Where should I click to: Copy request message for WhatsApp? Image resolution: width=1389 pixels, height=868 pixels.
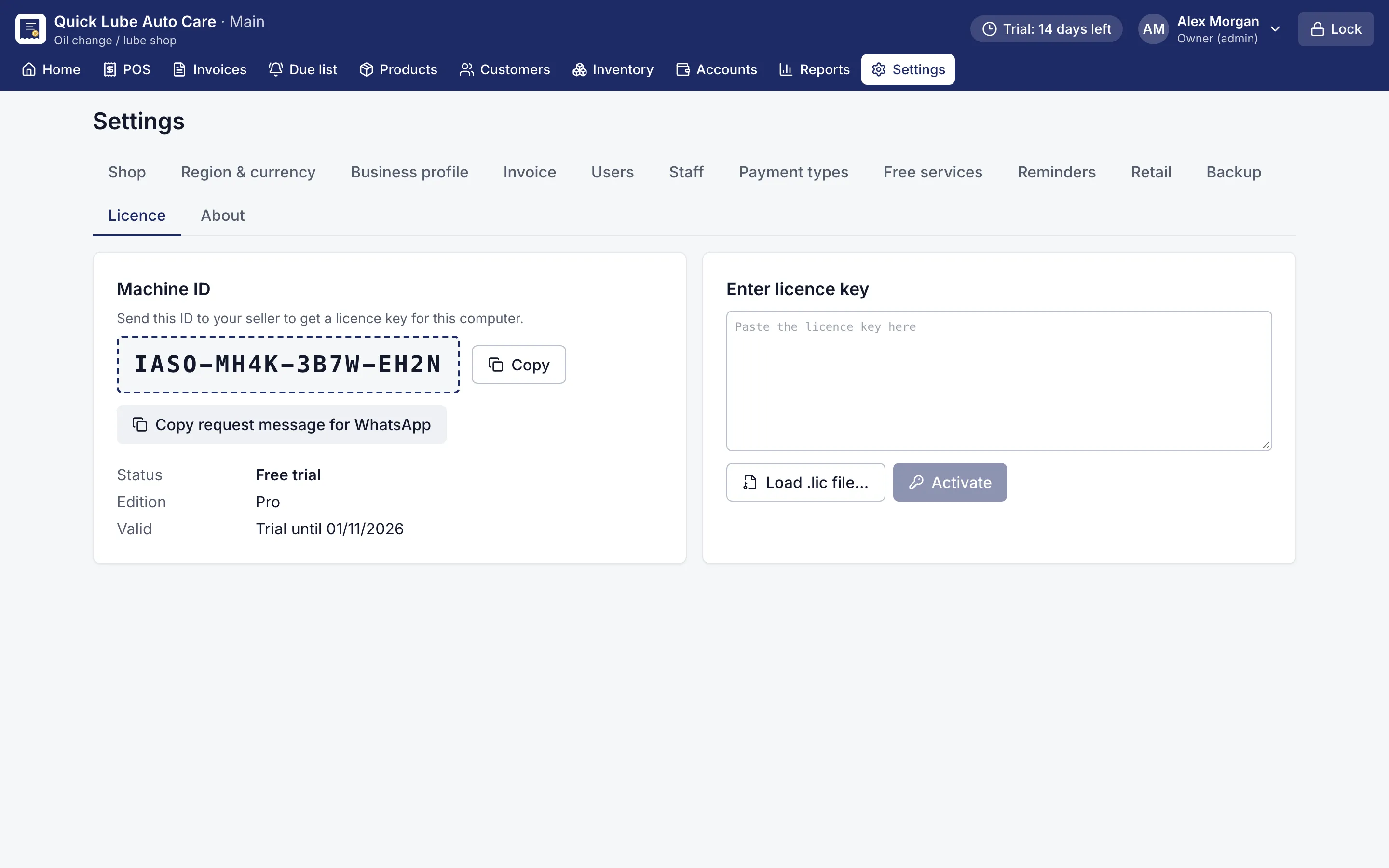[281, 424]
